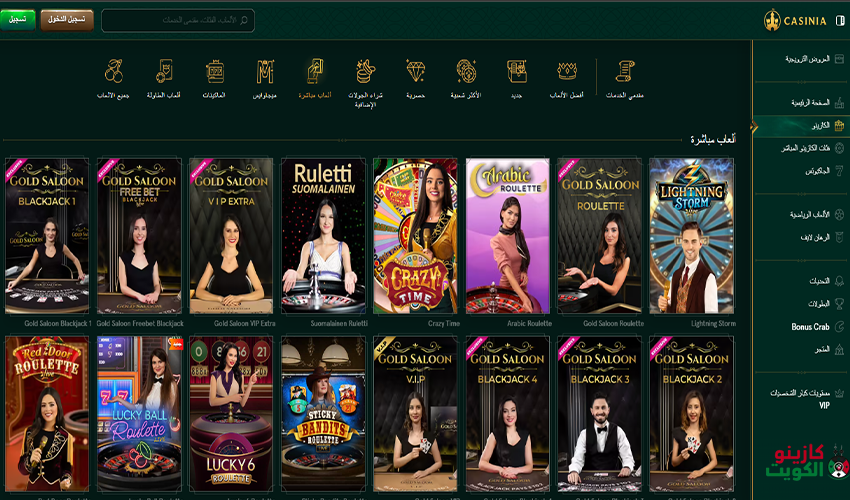Open the slot machines category icon
The width and height of the screenshot is (850, 500).
pyautogui.click(x=214, y=72)
